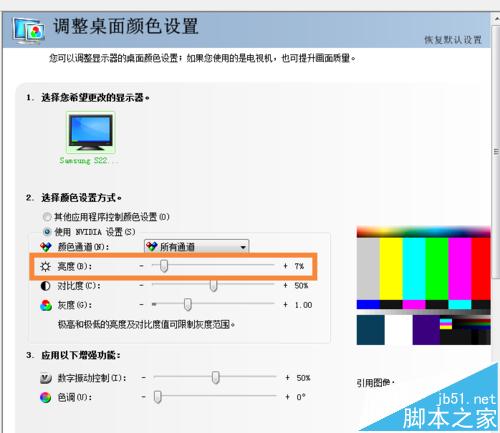This screenshot has height=433, width=500.
Task: Select 其他应用程序控制颜色设置 radio button
Action: click(x=47, y=217)
